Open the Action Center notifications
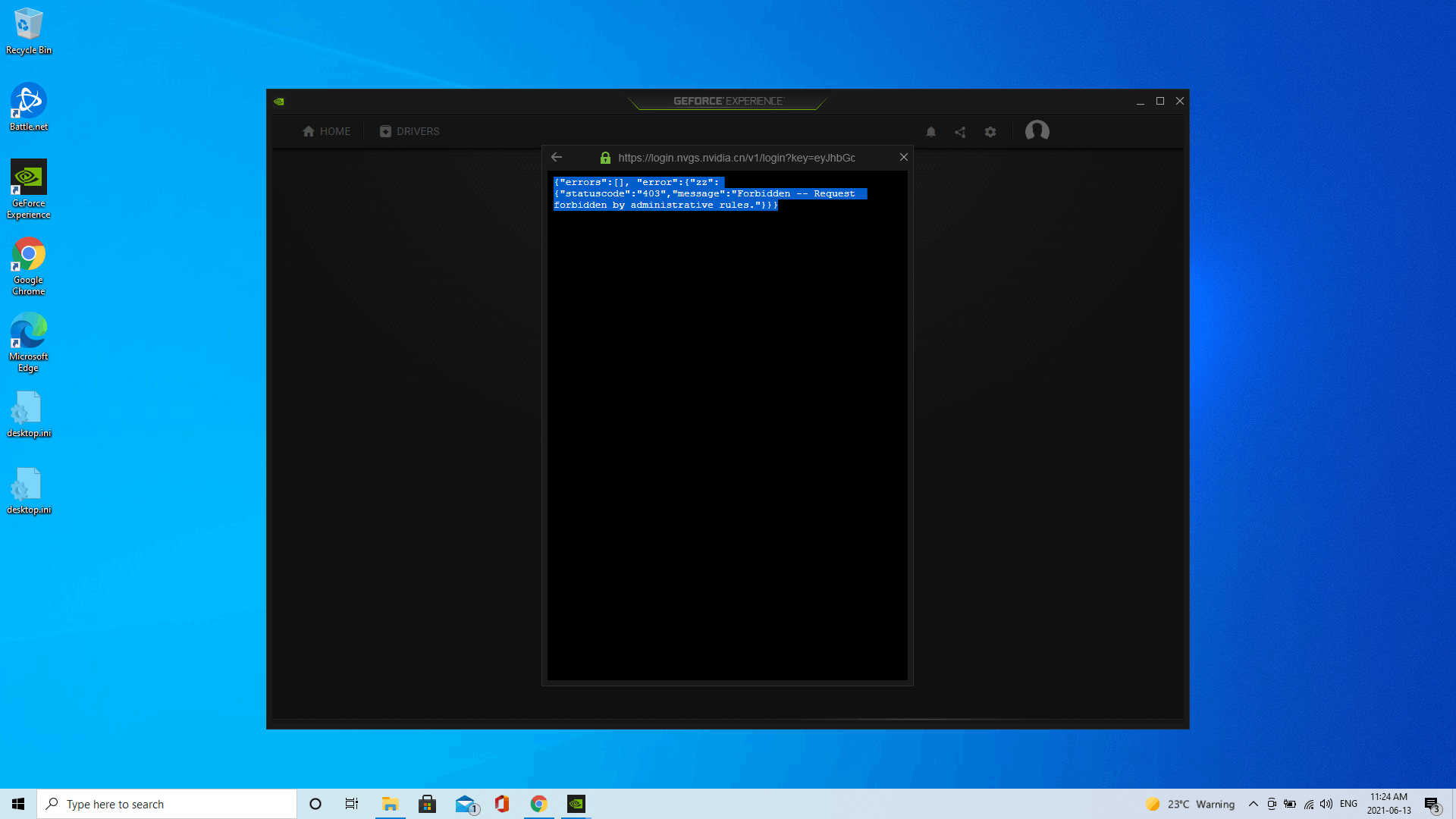Screen dimensions: 1456x819 pyautogui.click(x=1432, y=804)
